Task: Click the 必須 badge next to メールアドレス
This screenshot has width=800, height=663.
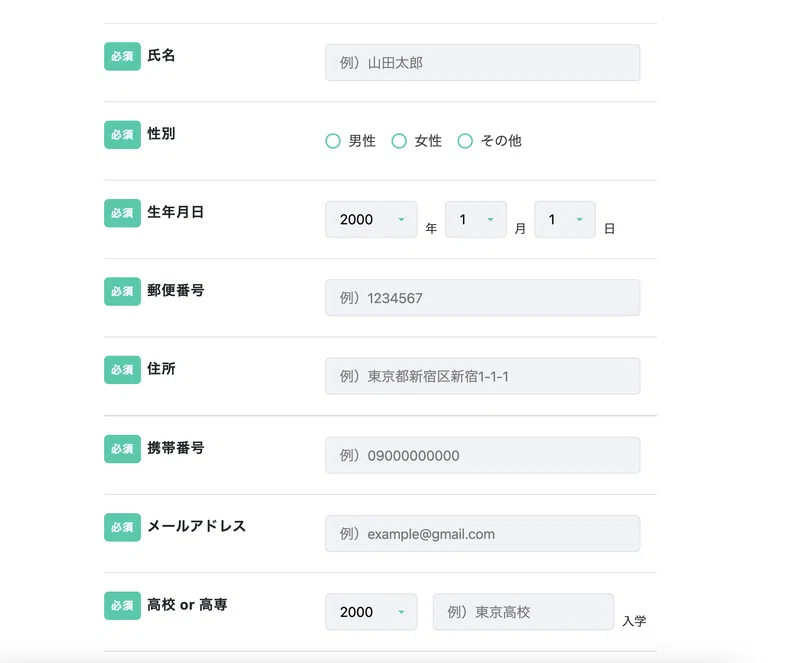Action: pos(122,527)
